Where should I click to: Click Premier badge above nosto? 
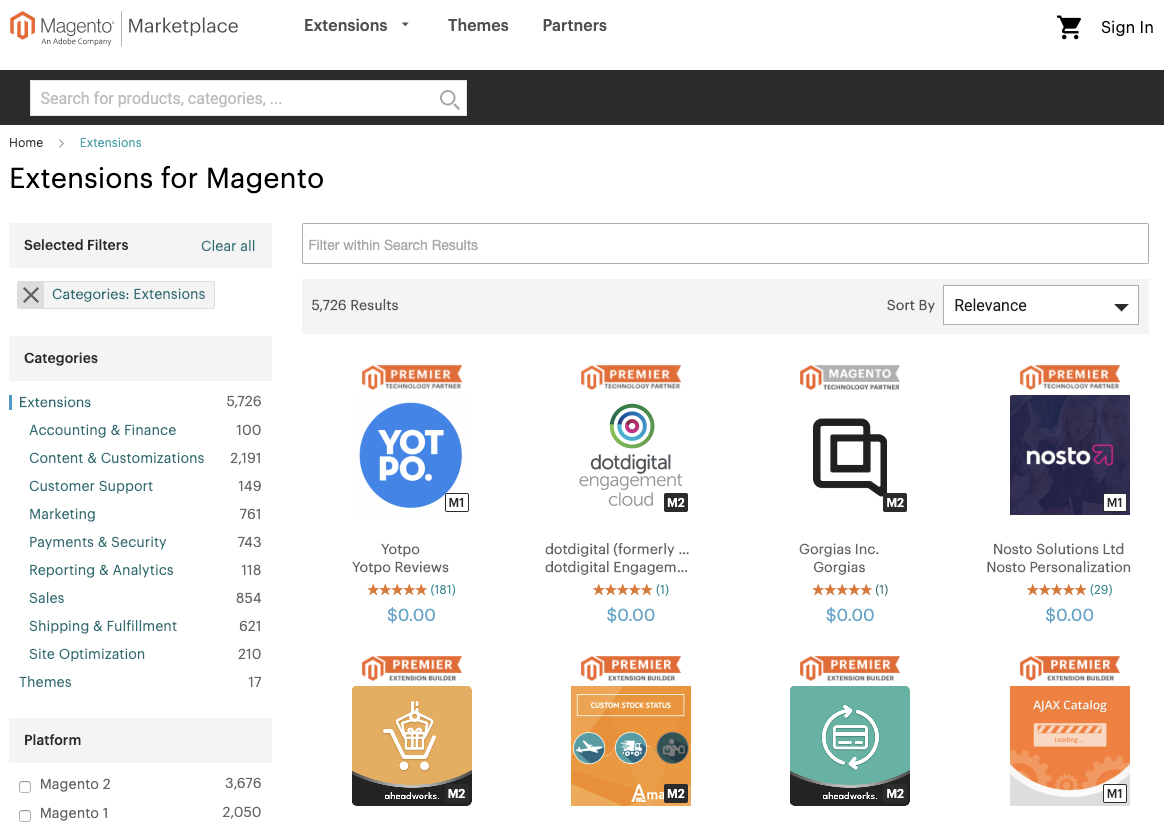pyautogui.click(x=1070, y=378)
